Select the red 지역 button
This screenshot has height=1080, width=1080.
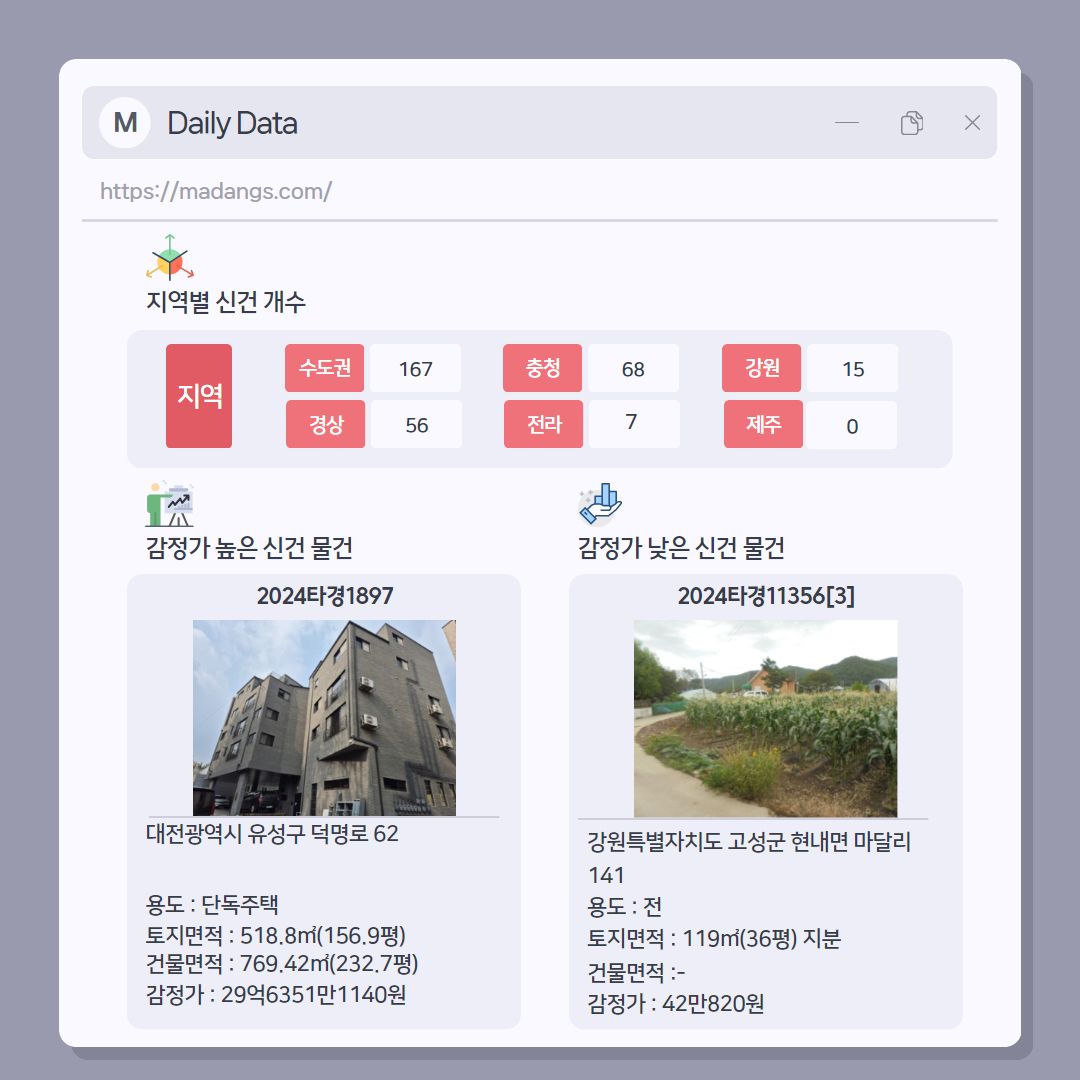(199, 396)
